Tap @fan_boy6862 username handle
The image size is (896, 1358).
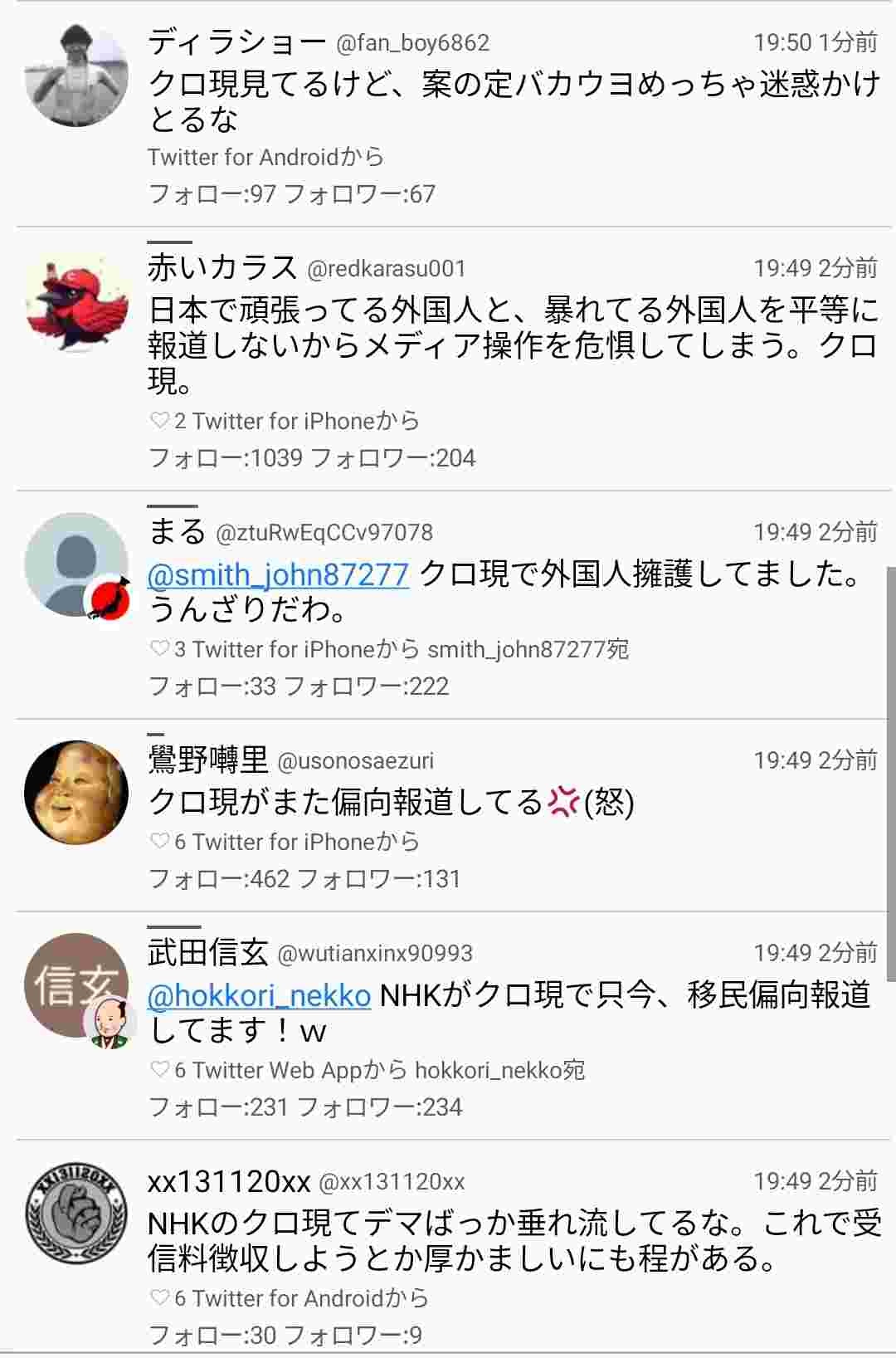(x=412, y=43)
